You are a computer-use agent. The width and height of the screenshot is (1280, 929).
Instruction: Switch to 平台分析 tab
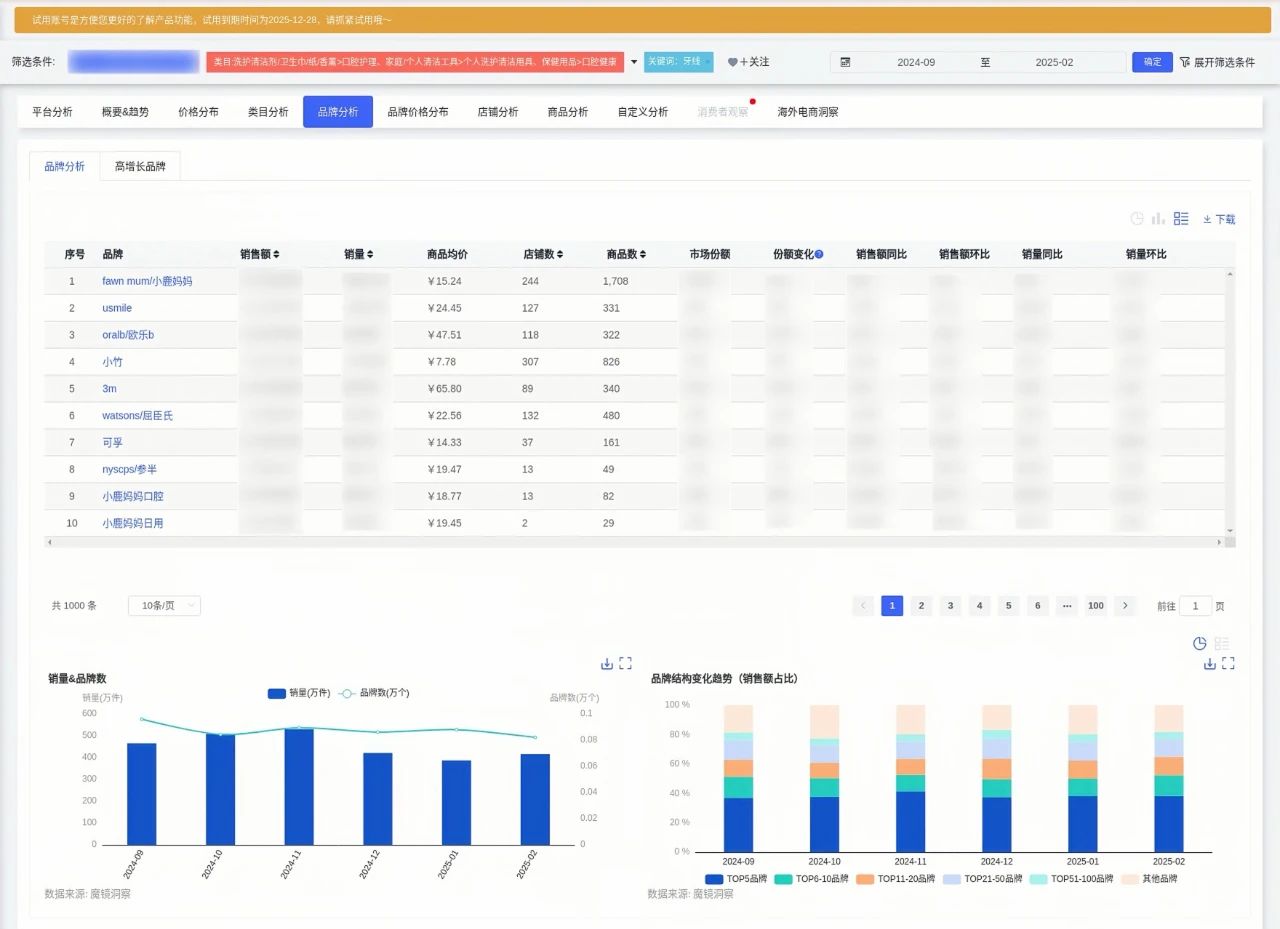[x=52, y=112]
